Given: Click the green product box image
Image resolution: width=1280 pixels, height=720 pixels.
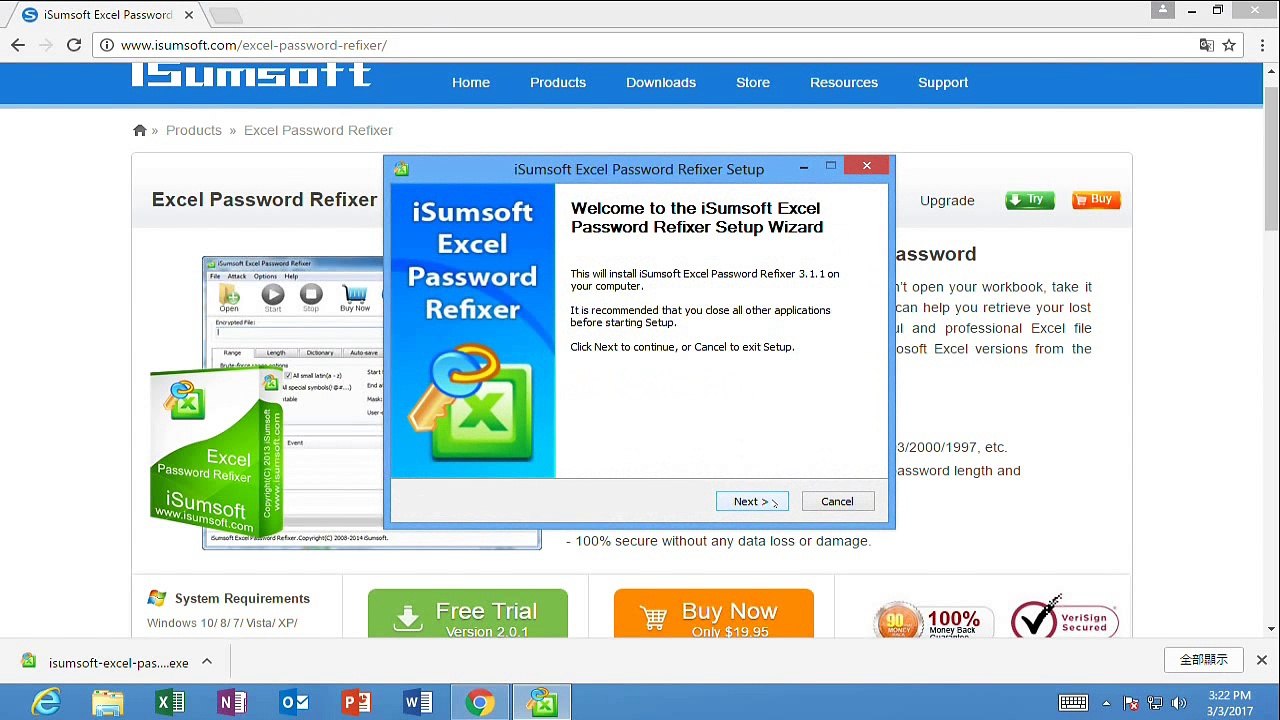Looking at the screenshot, I should point(216,452).
